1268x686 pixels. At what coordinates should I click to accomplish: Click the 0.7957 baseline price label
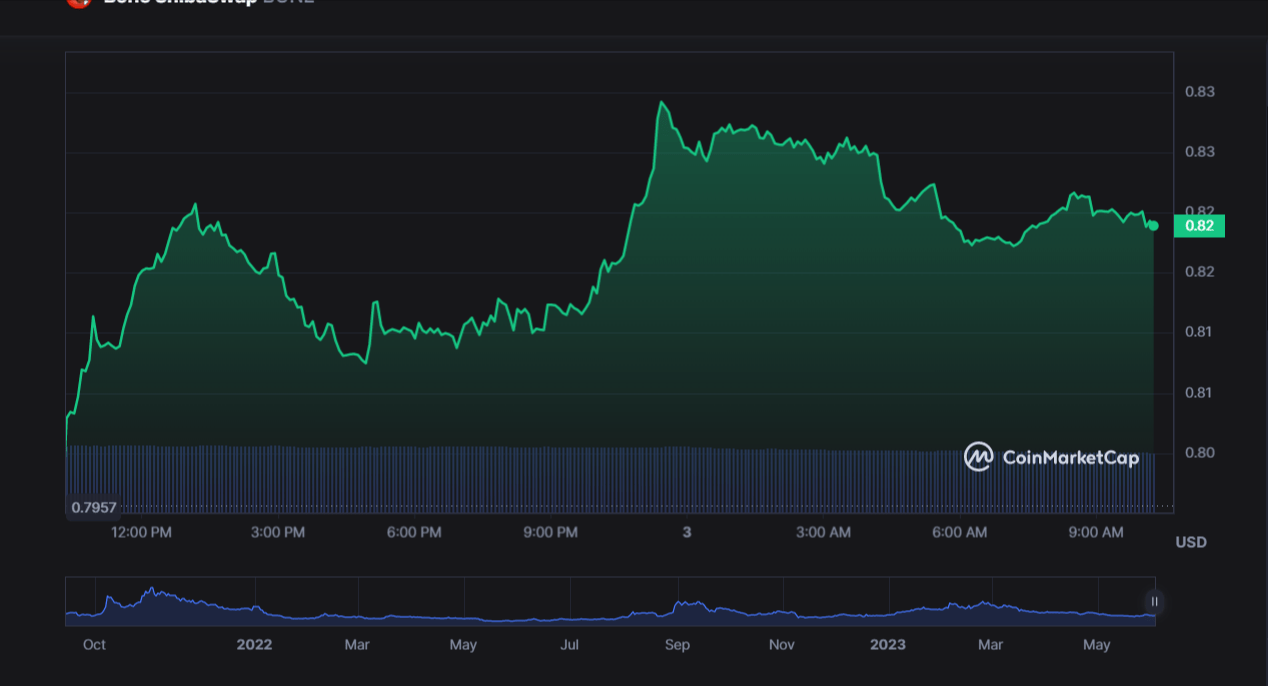tap(94, 508)
